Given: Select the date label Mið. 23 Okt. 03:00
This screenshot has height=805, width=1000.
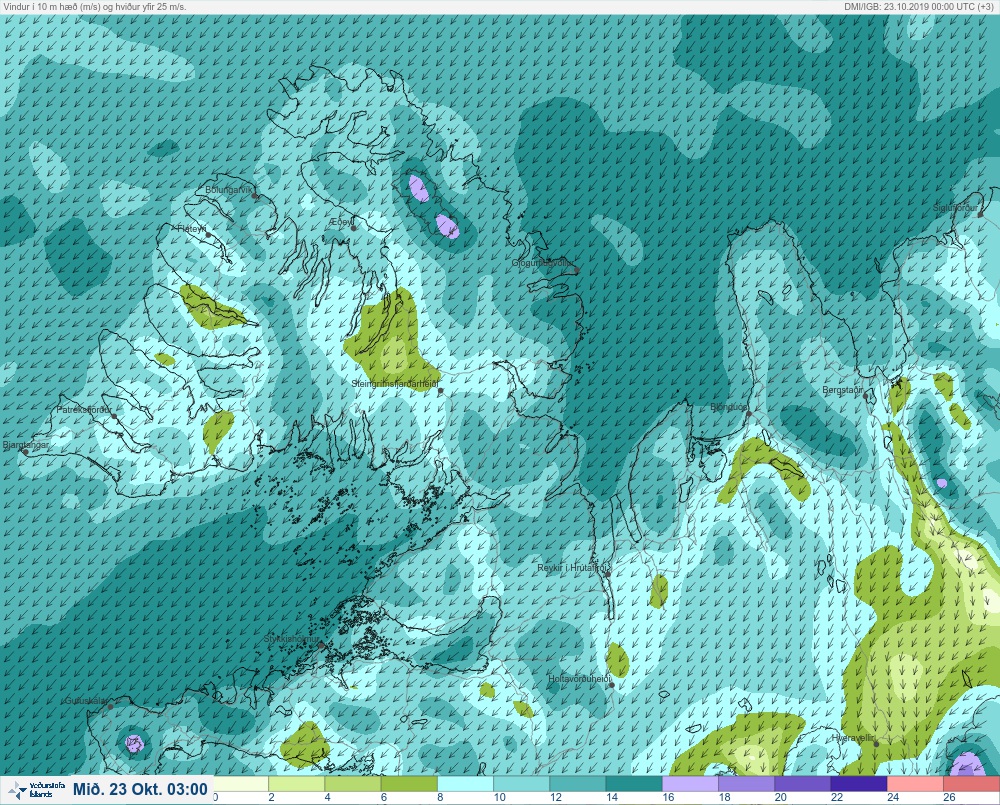Looking at the screenshot, I should [x=140, y=790].
